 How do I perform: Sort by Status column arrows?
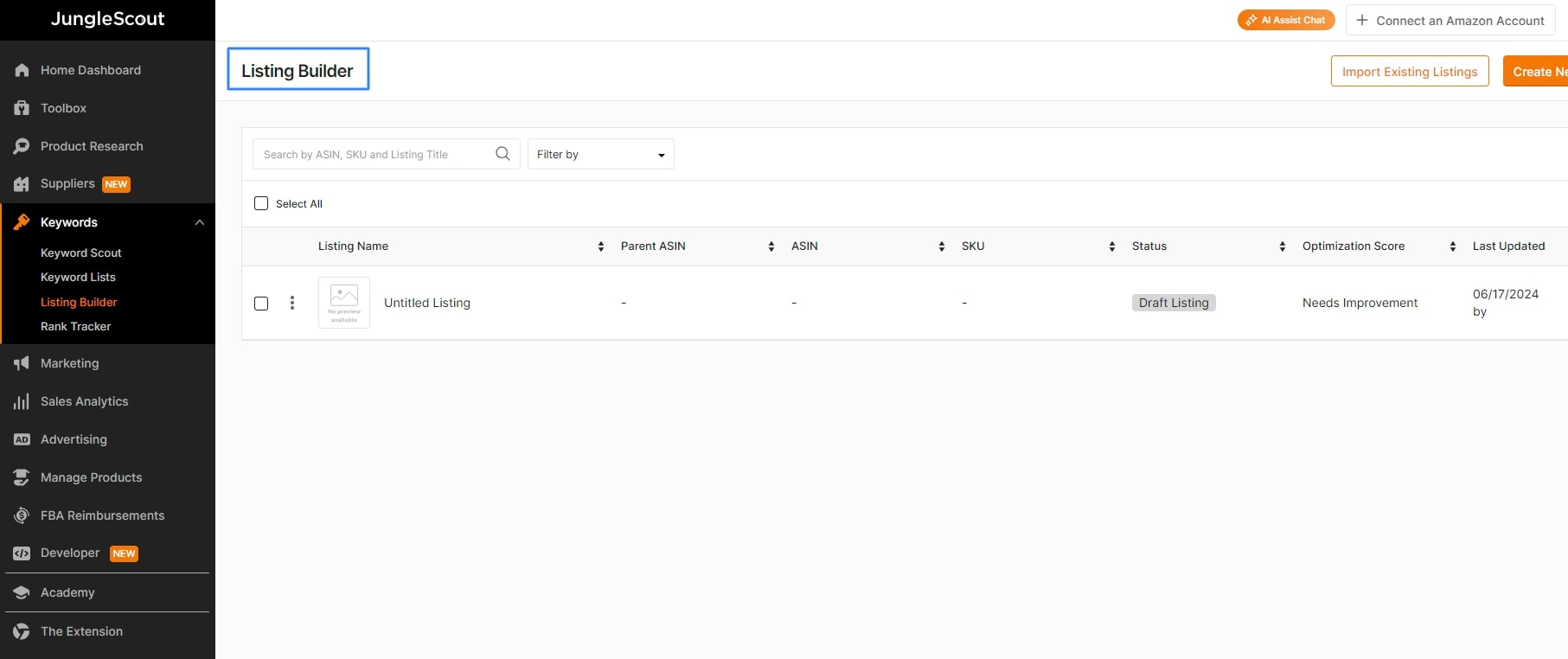1283,246
